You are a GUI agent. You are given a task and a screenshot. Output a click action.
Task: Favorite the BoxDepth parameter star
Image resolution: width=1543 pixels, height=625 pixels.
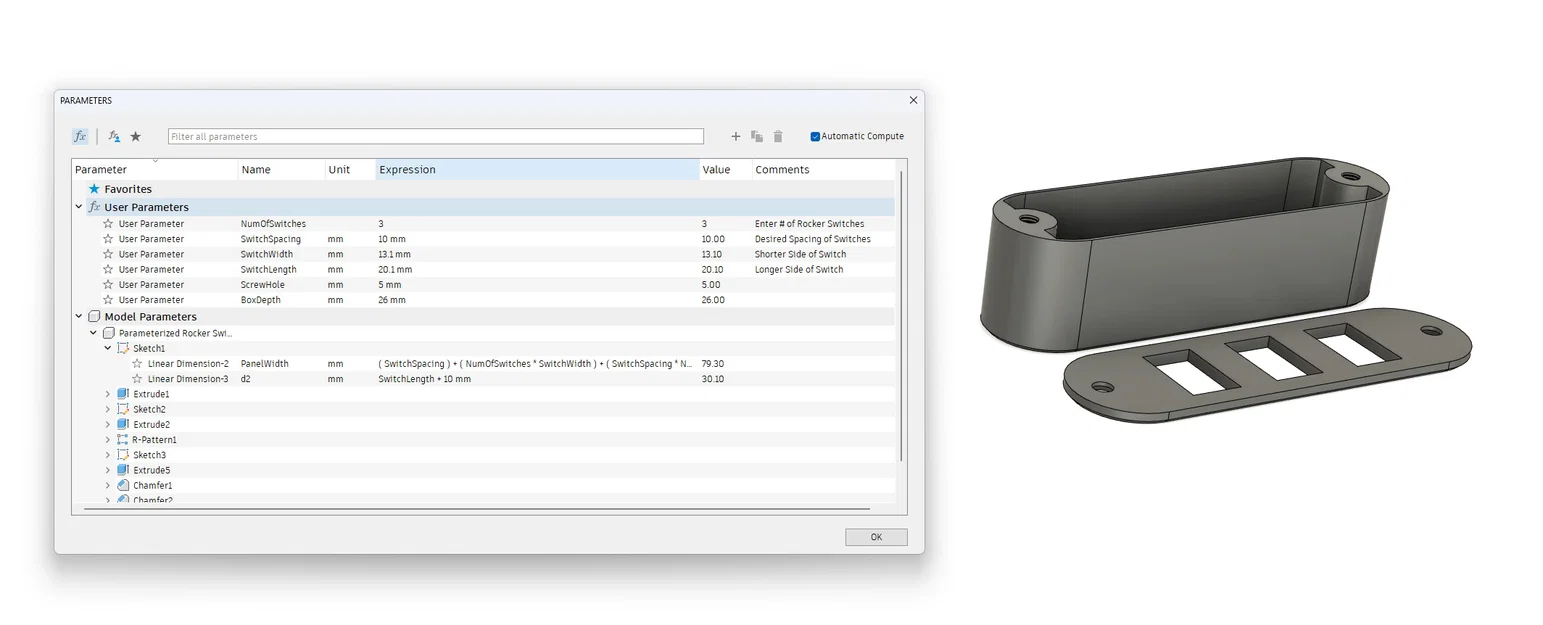pyautogui.click(x=108, y=300)
